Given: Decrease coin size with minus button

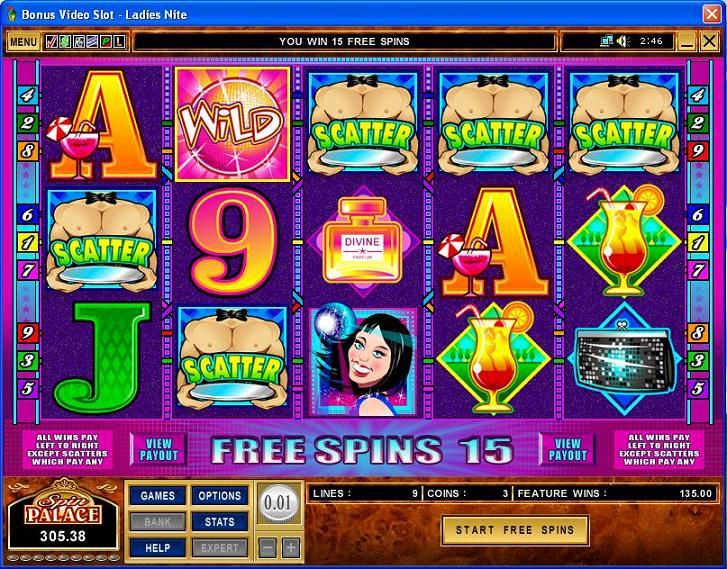Looking at the screenshot, I should coord(267,548).
